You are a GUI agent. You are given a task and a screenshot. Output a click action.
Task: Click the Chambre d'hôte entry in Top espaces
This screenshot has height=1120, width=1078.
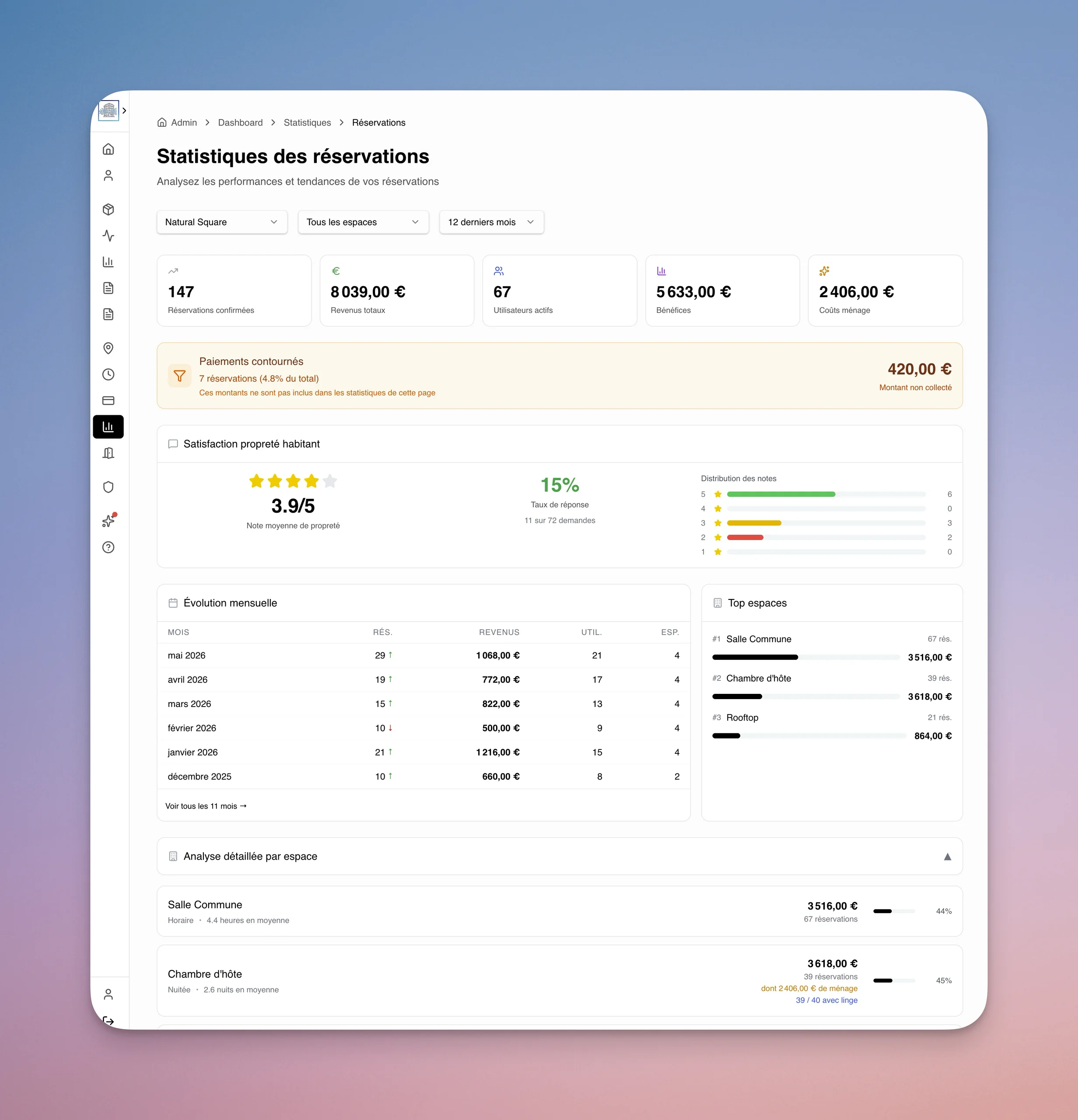[x=832, y=687]
